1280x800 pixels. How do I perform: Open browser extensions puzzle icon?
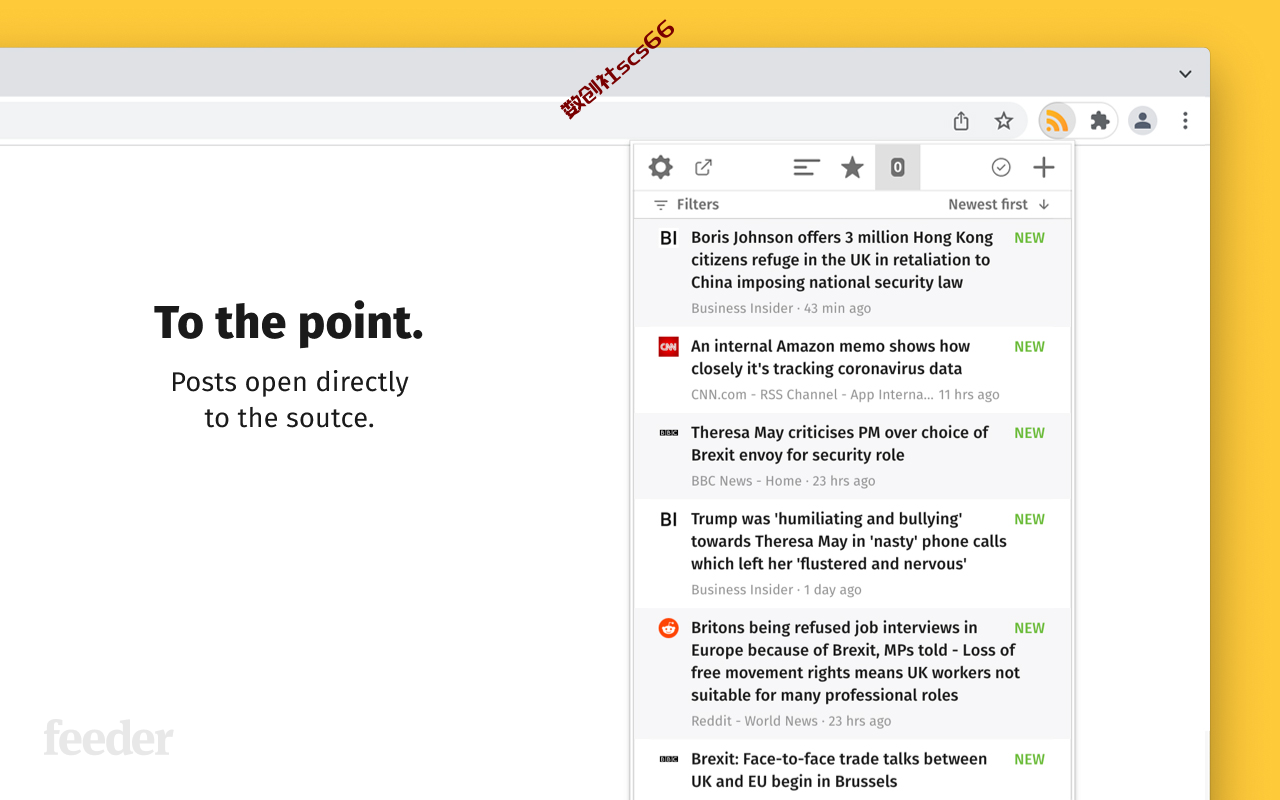click(x=1100, y=121)
